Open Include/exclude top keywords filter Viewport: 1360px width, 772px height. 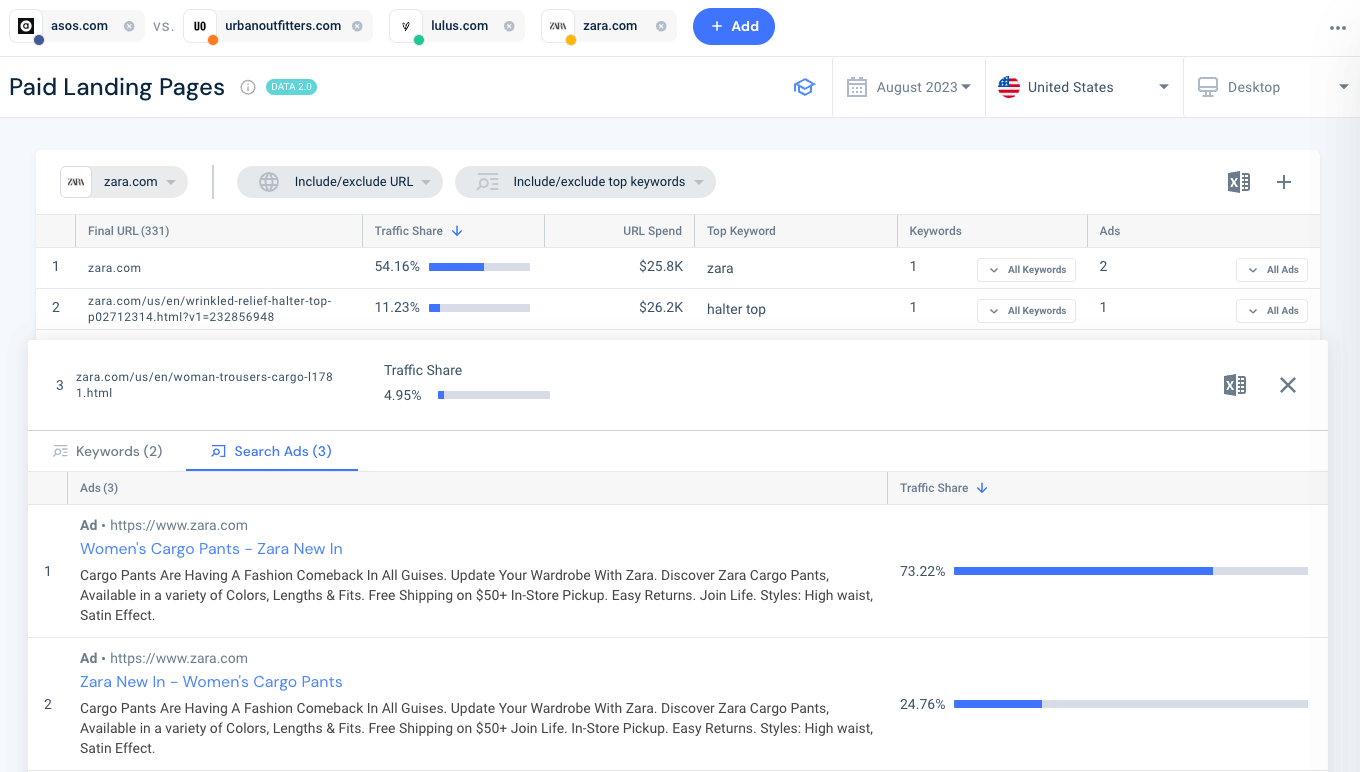pyautogui.click(x=585, y=182)
